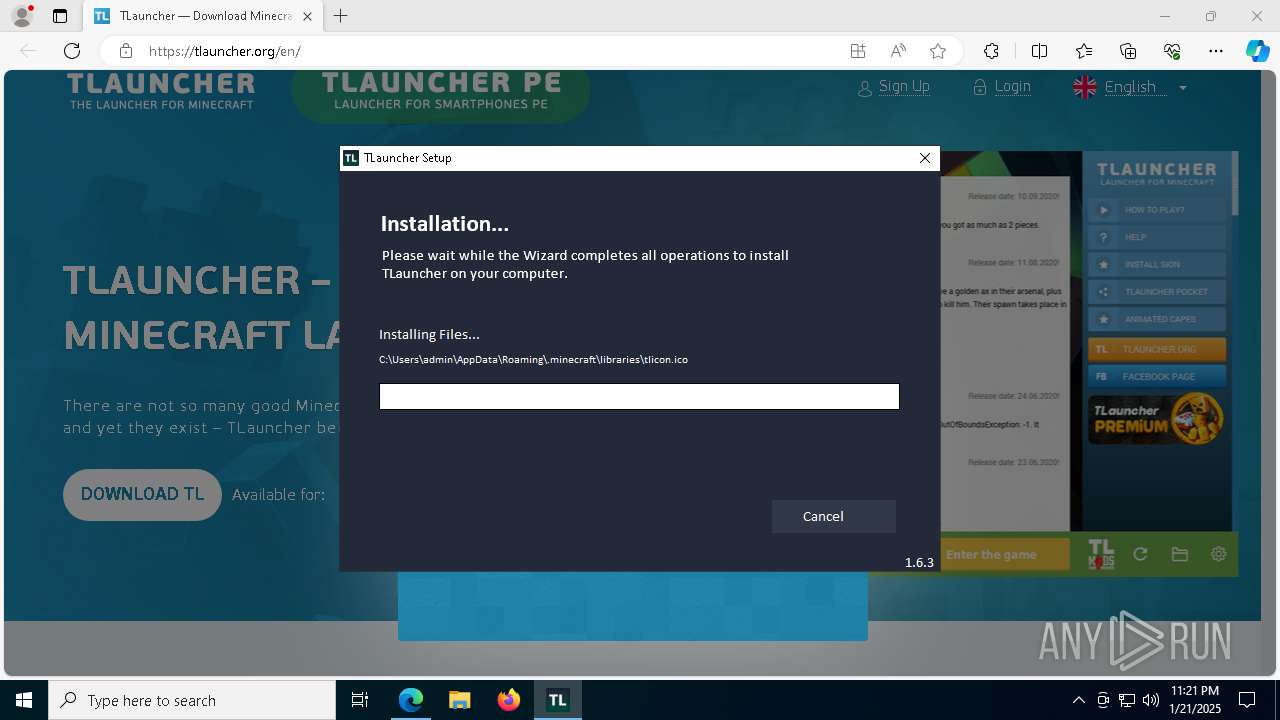Toggle Split screen view
The width and height of the screenshot is (1280, 720).
tap(1039, 51)
